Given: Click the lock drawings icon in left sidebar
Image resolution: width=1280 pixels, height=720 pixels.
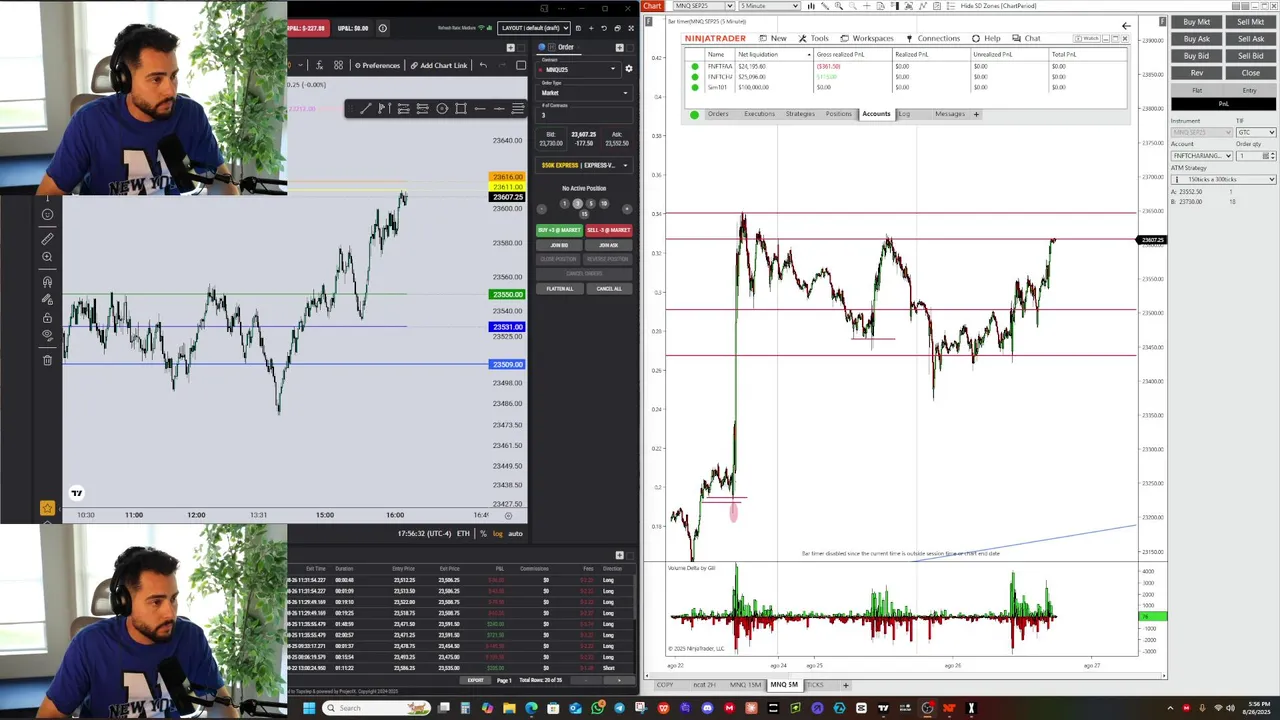Looking at the screenshot, I should tap(47, 318).
